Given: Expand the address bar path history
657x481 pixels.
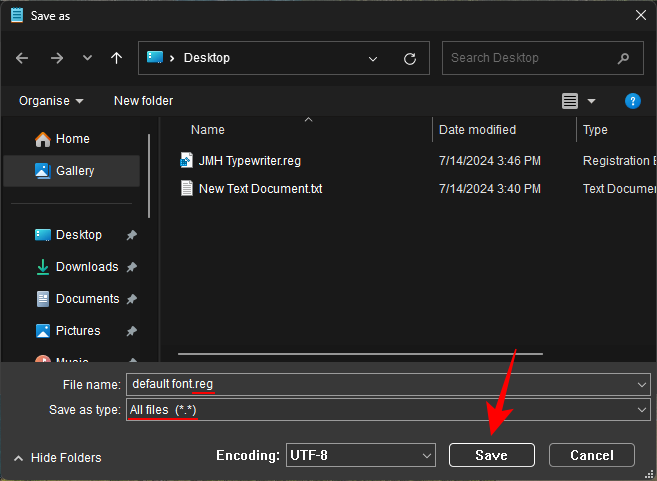Looking at the screenshot, I should 373,58.
